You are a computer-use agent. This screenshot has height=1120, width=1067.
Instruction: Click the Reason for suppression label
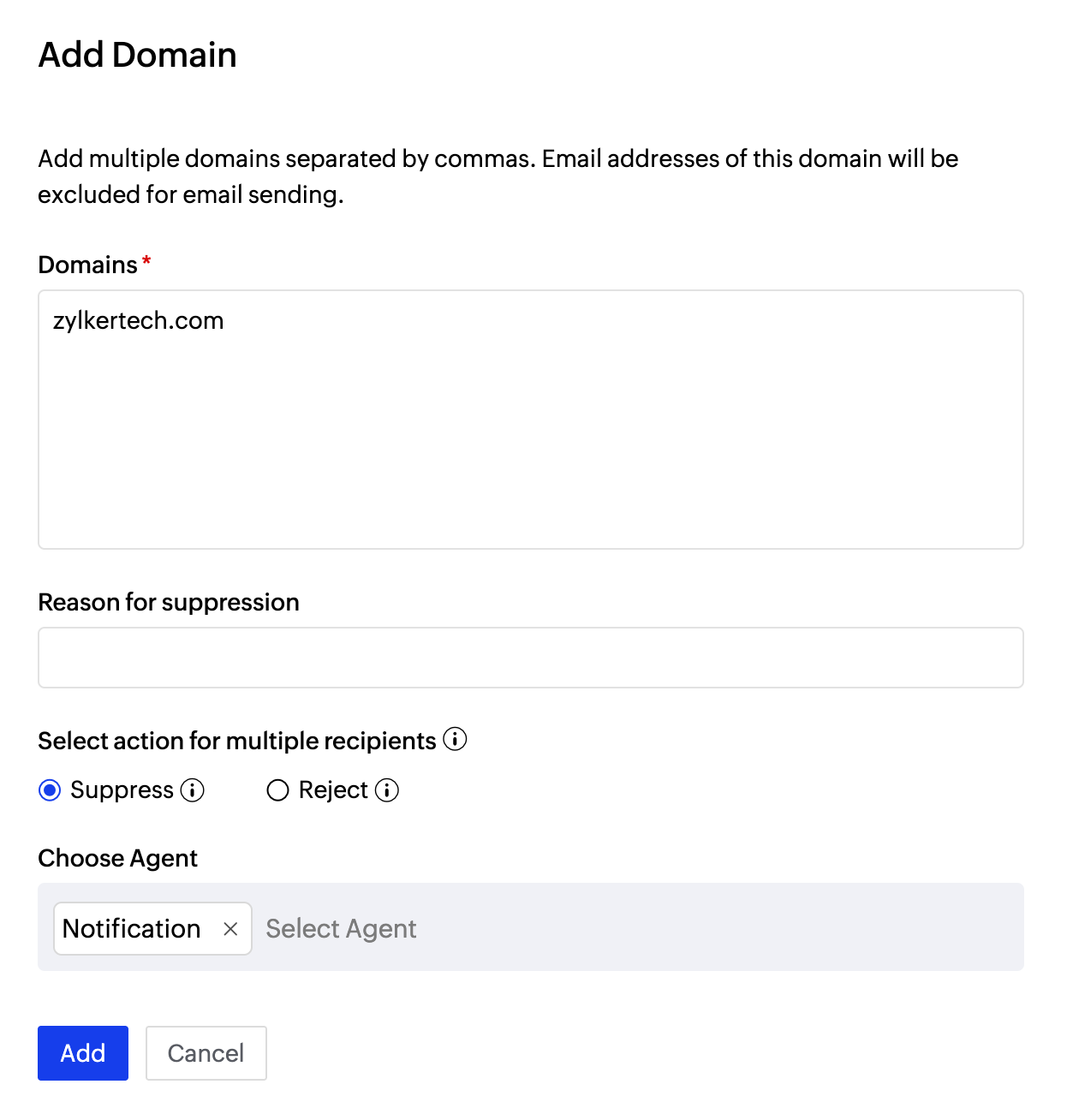(x=168, y=602)
